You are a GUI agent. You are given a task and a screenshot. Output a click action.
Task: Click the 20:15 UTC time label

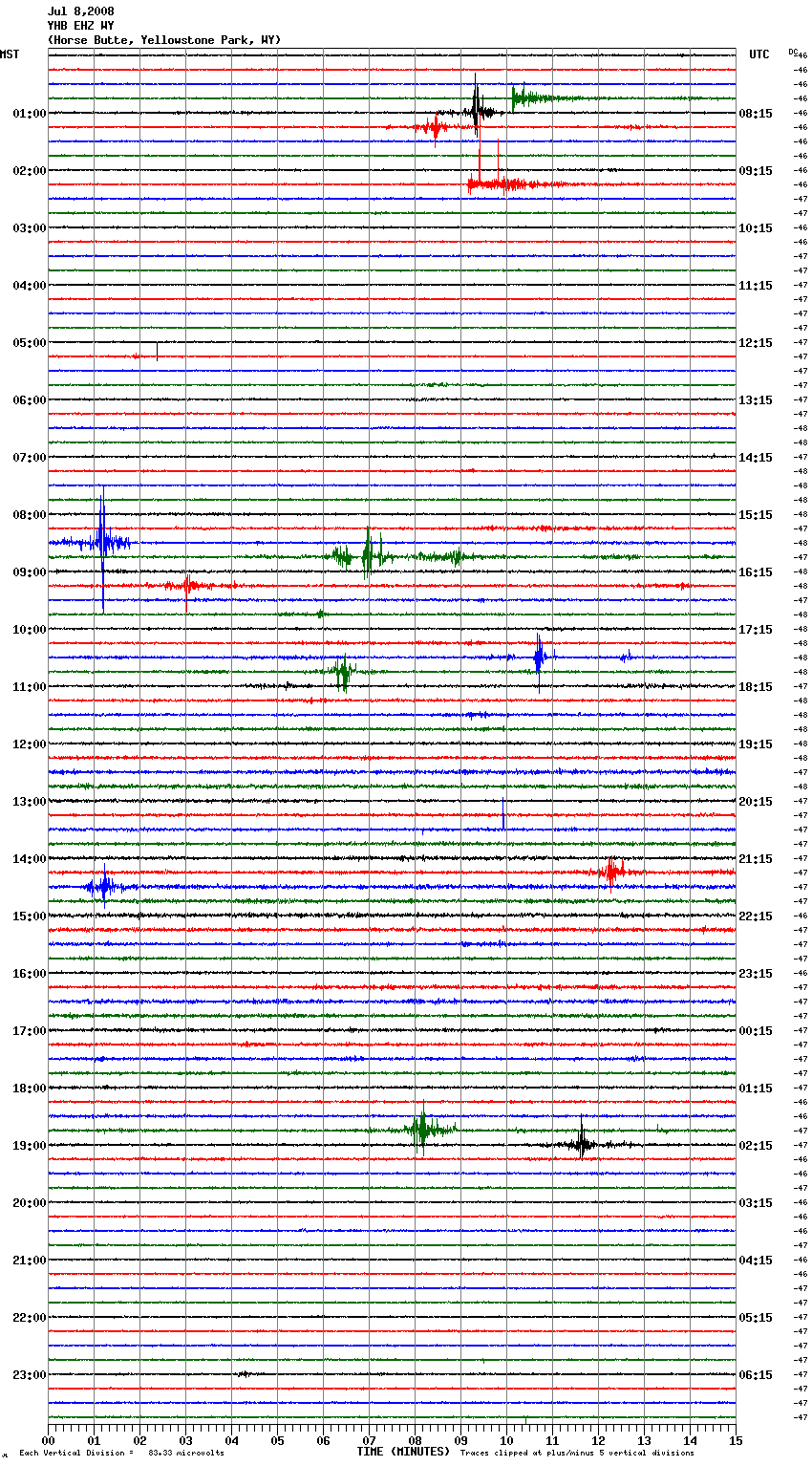[x=756, y=802]
